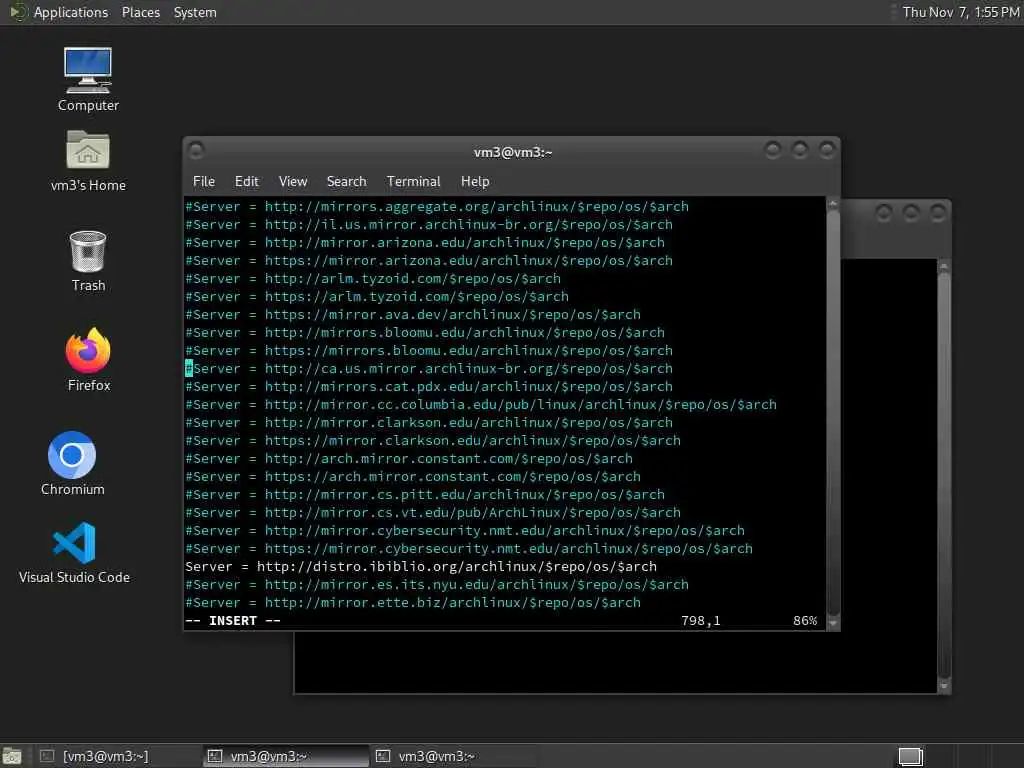The image size is (1024, 768).
Task: Open the Terminal menu
Action: [x=413, y=182]
